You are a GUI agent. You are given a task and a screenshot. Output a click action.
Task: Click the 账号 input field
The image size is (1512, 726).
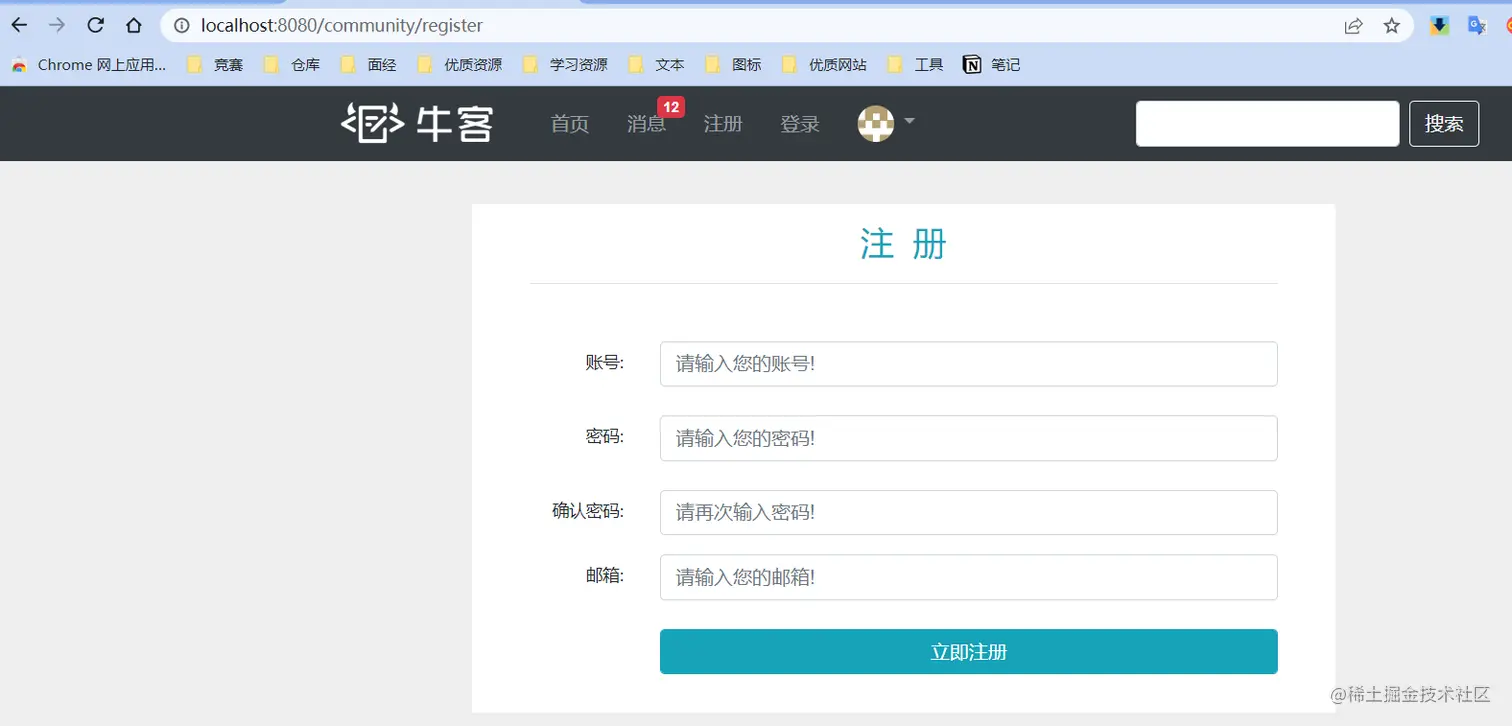[x=968, y=364]
